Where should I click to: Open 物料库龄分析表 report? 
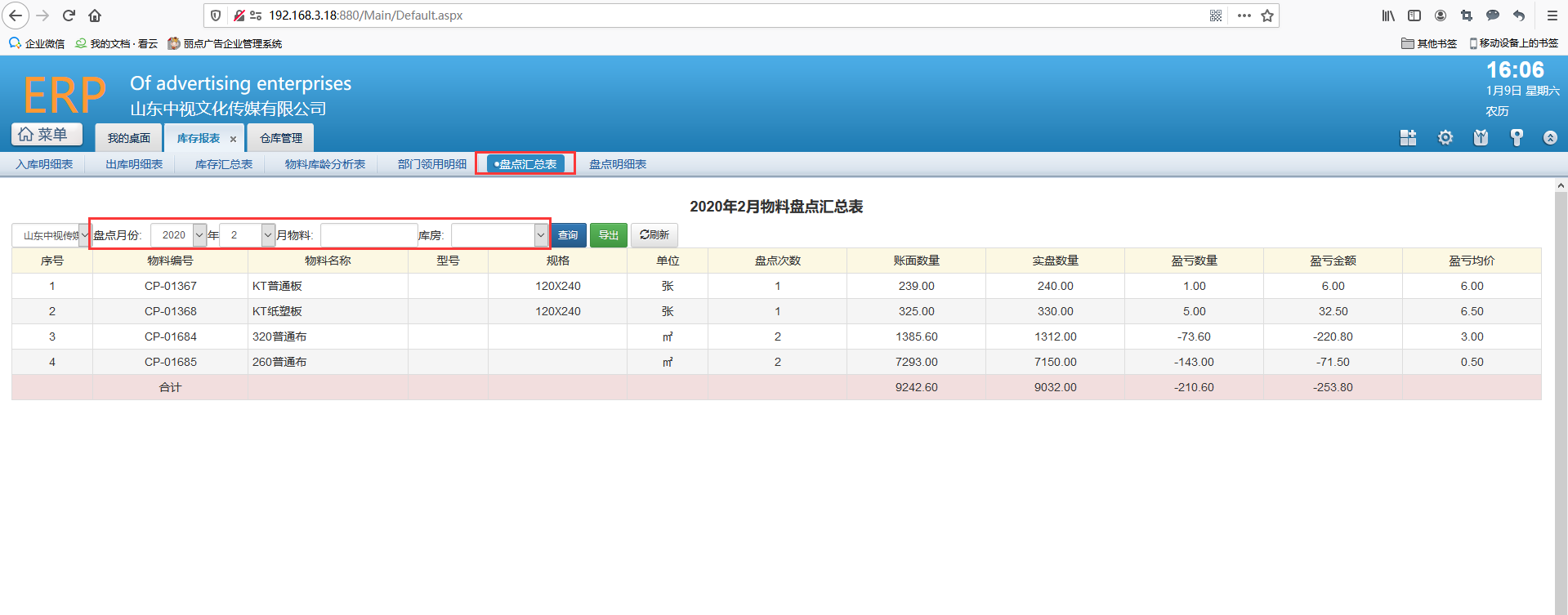point(325,164)
